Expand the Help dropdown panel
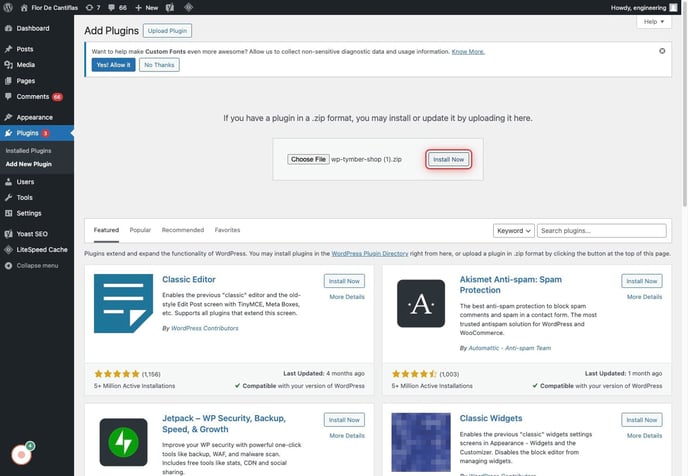The image size is (688, 476). [x=655, y=21]
